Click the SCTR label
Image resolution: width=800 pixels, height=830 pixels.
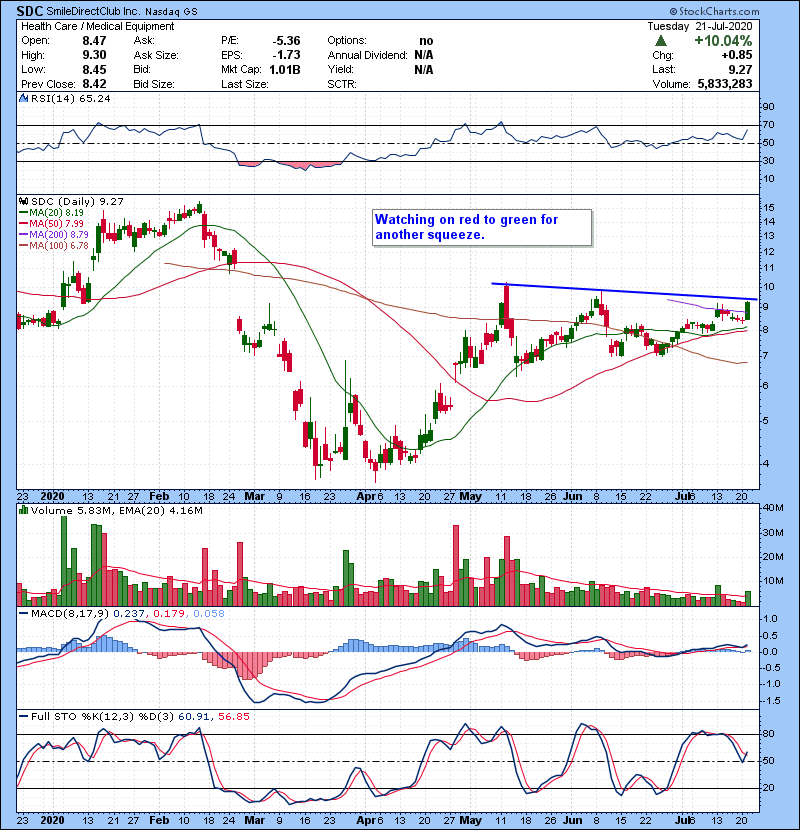pyautogui.click(x=342, y=84)
